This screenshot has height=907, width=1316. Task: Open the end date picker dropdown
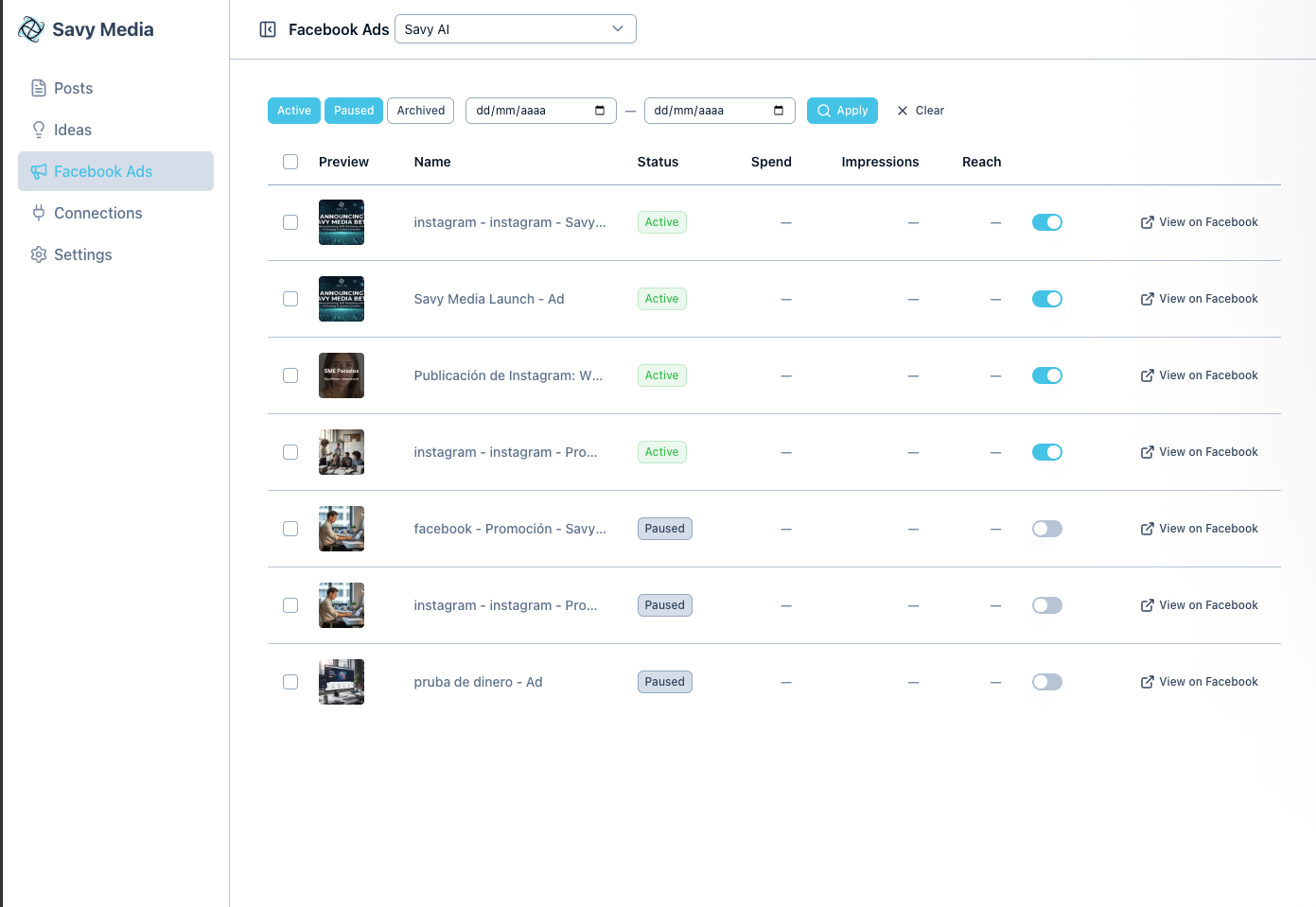(778, 110)
